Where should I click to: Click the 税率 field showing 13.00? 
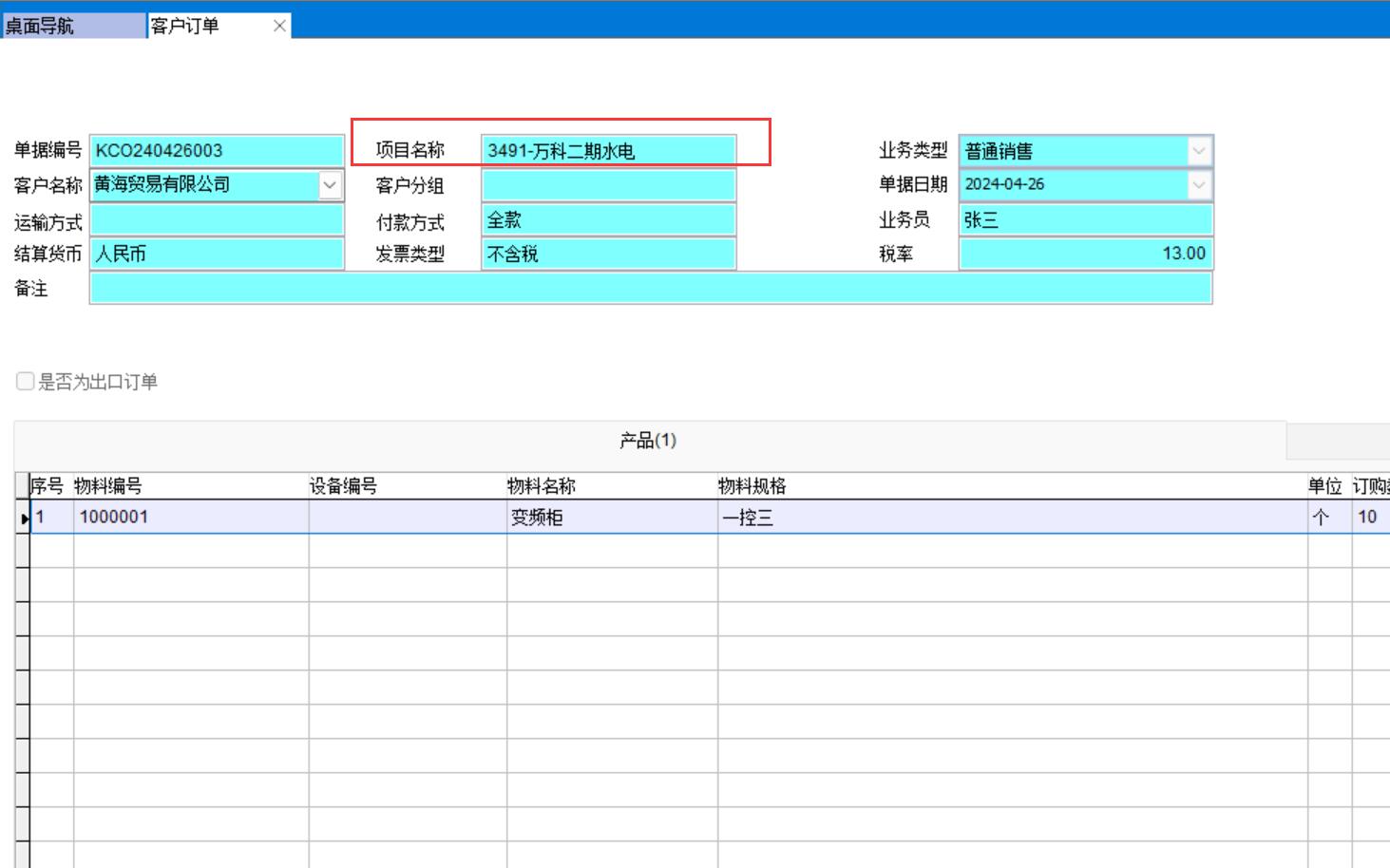1085,254
